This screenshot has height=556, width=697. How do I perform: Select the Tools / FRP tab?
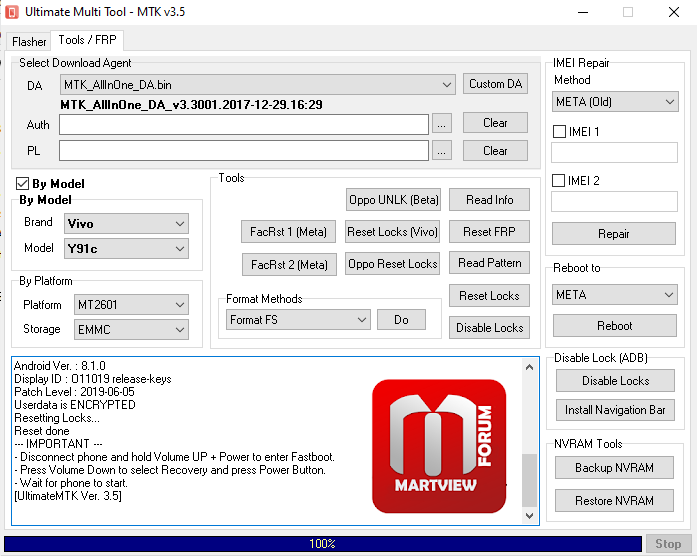(87, 40)
